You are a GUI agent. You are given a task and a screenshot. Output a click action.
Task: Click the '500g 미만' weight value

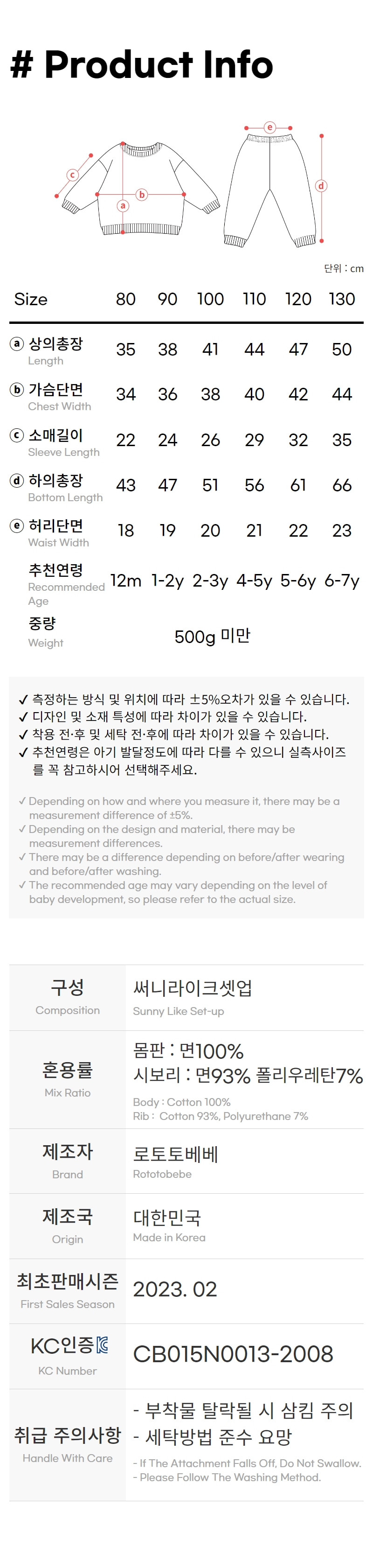(x=212, y=636)
